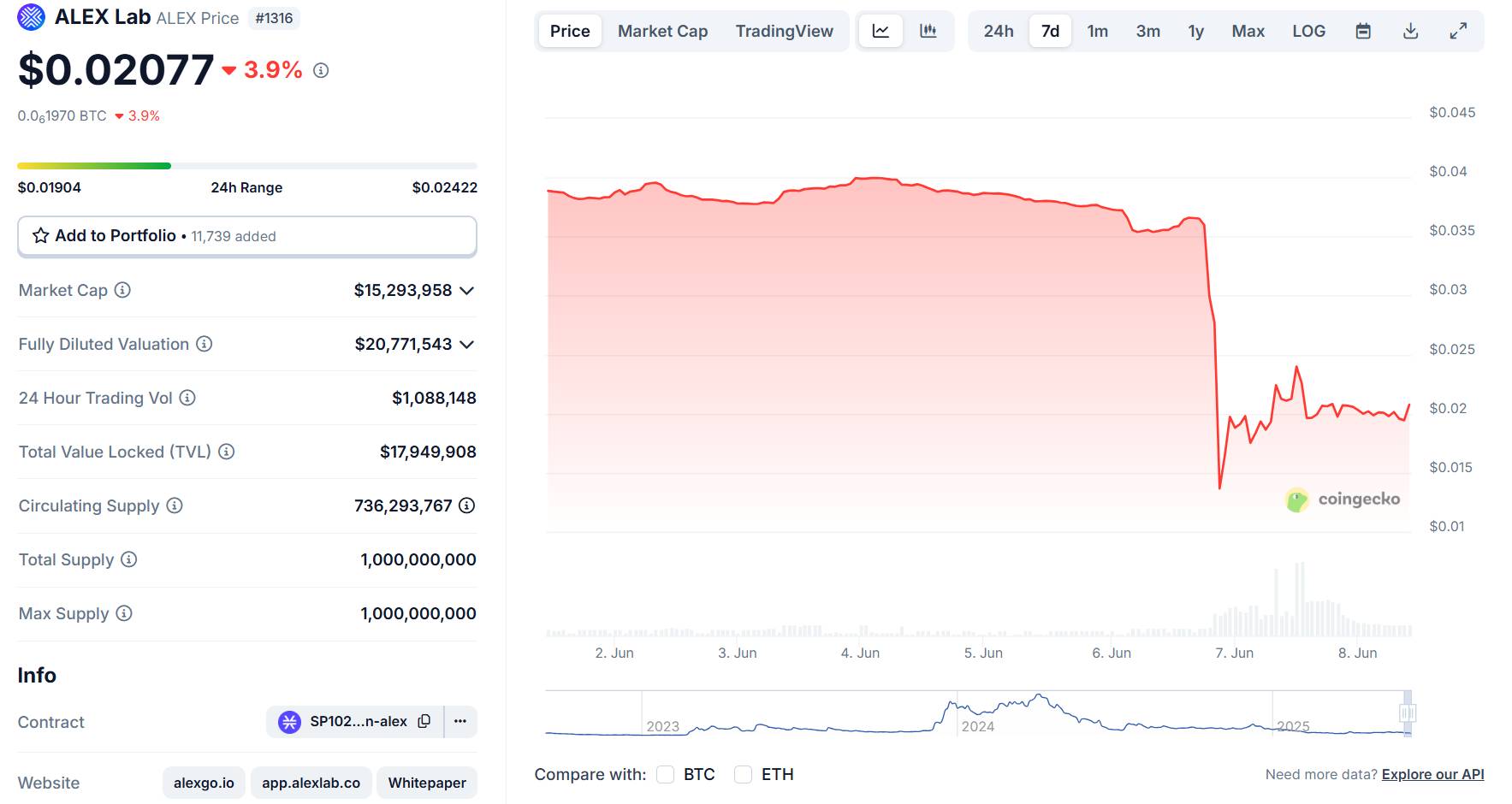Click the Max Supply 1,000,000,000 value
Viewport: 1512px width, 804px height.
coord(418,613)
